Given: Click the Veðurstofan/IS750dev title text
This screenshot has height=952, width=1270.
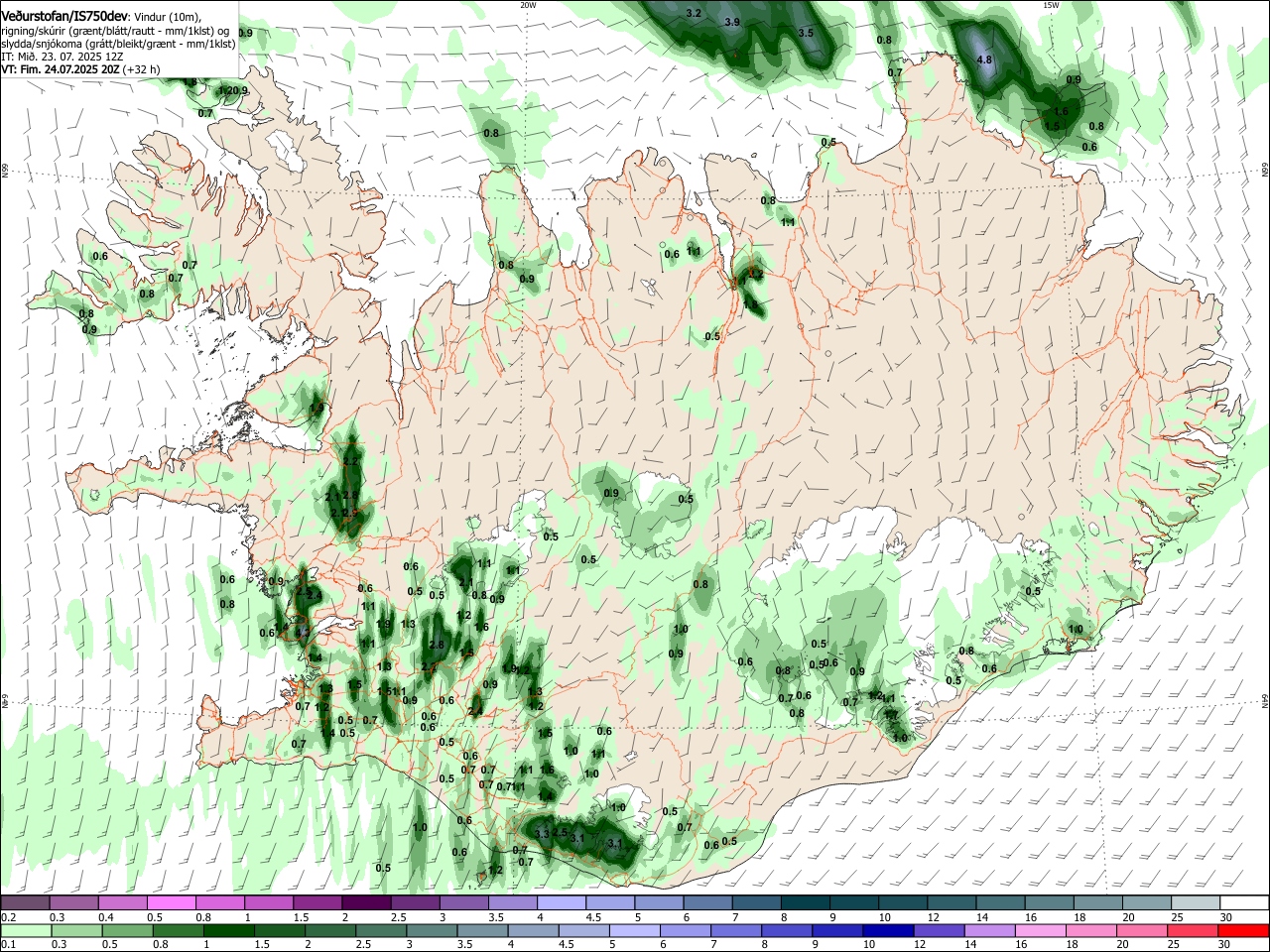Looking at the screenshot, I should coord(64,17).
